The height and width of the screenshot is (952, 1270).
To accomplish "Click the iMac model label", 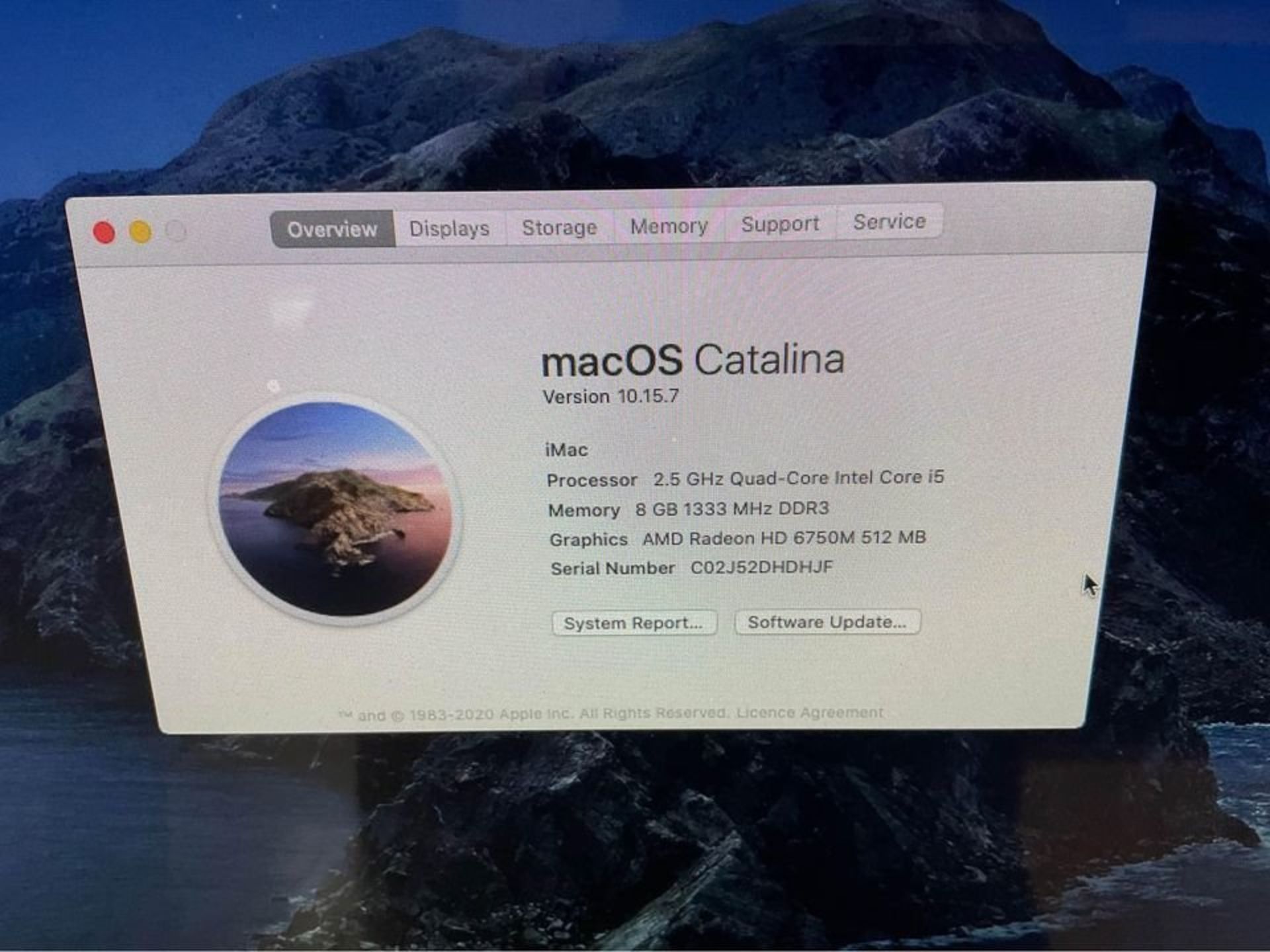I will click(566, 450).
